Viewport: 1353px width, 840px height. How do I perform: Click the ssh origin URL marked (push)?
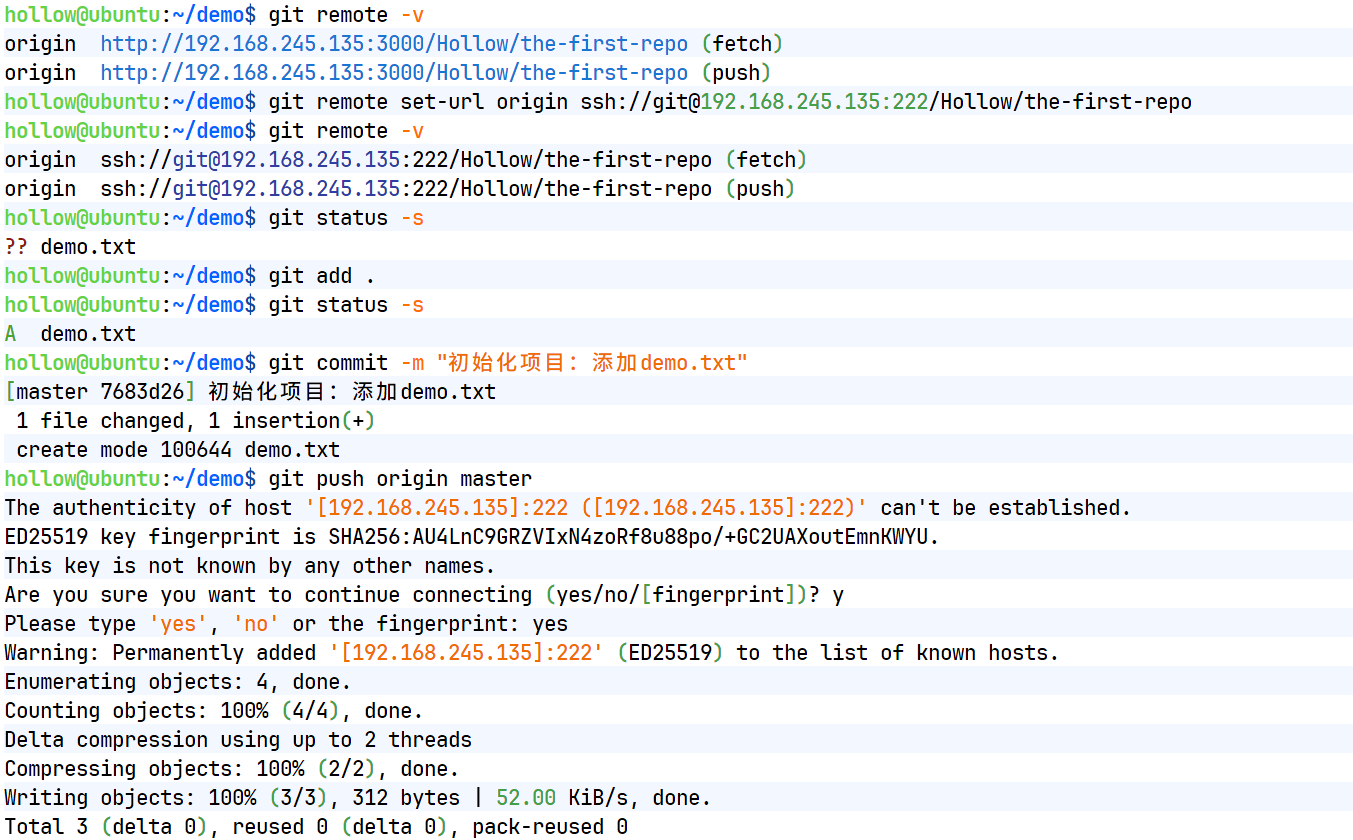coord(406,189)
